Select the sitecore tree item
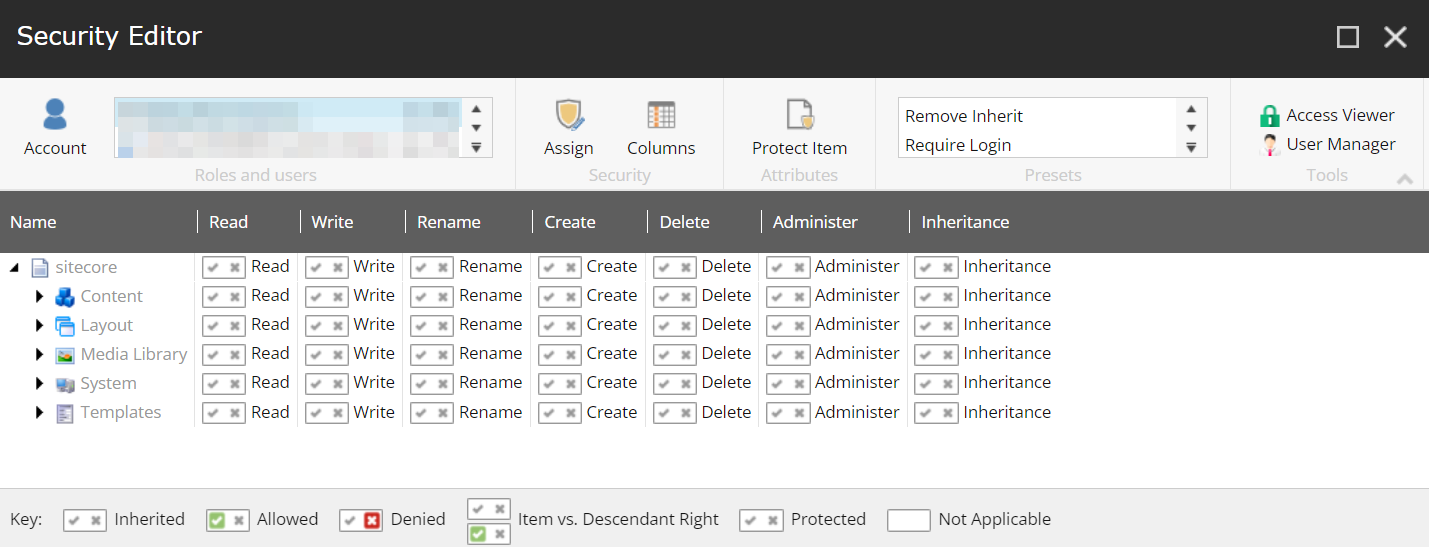Image resolution: width=1429 pixels, height=547 pixels. pyautogui.click(x=86, y=267)
